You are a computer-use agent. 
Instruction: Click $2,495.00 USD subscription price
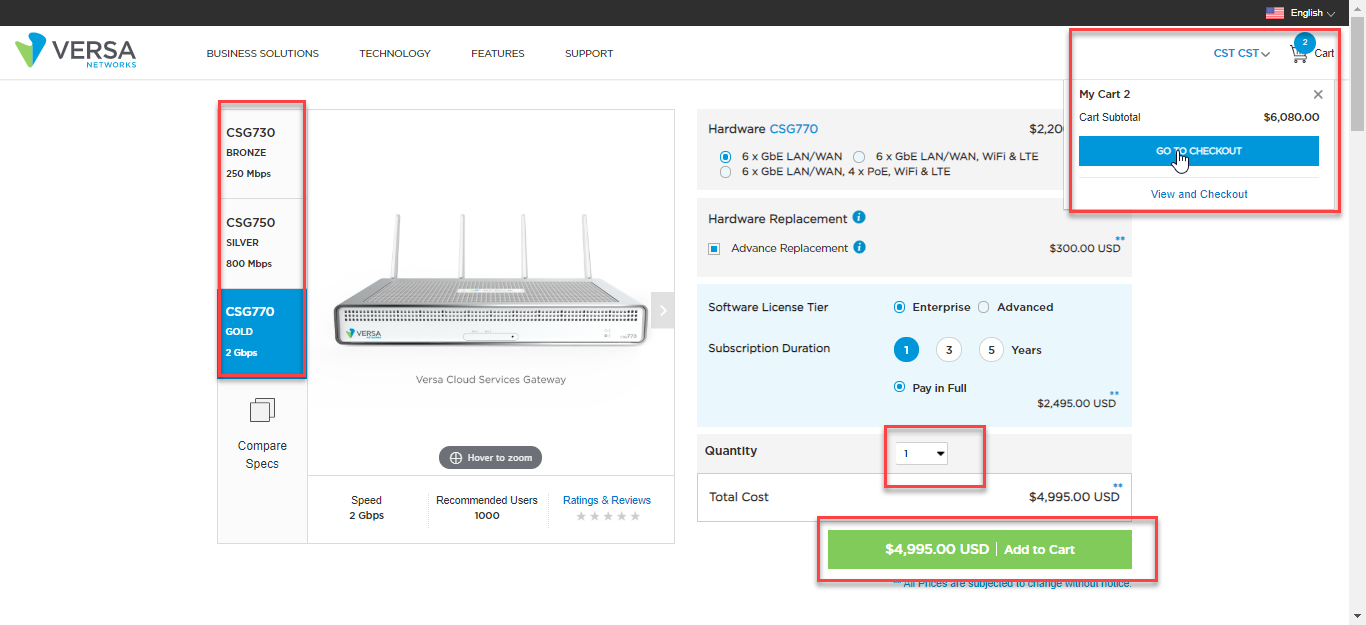pos(1076,404)
